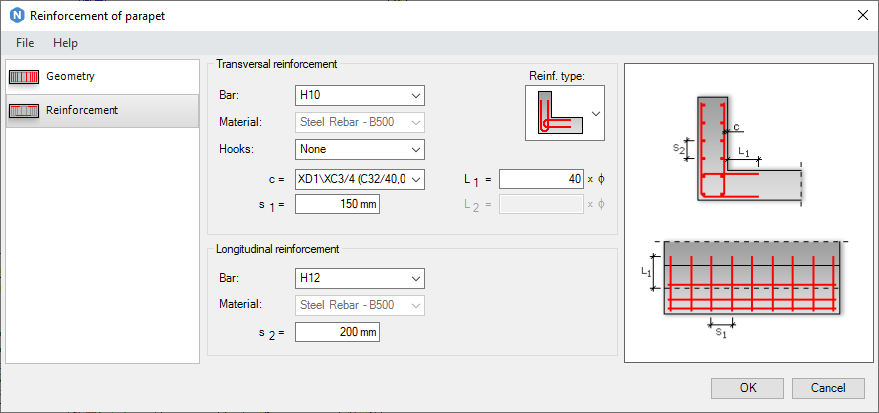Click the Reinforcement section icon
The image size is (879, 413).
[x=24, y=110]
